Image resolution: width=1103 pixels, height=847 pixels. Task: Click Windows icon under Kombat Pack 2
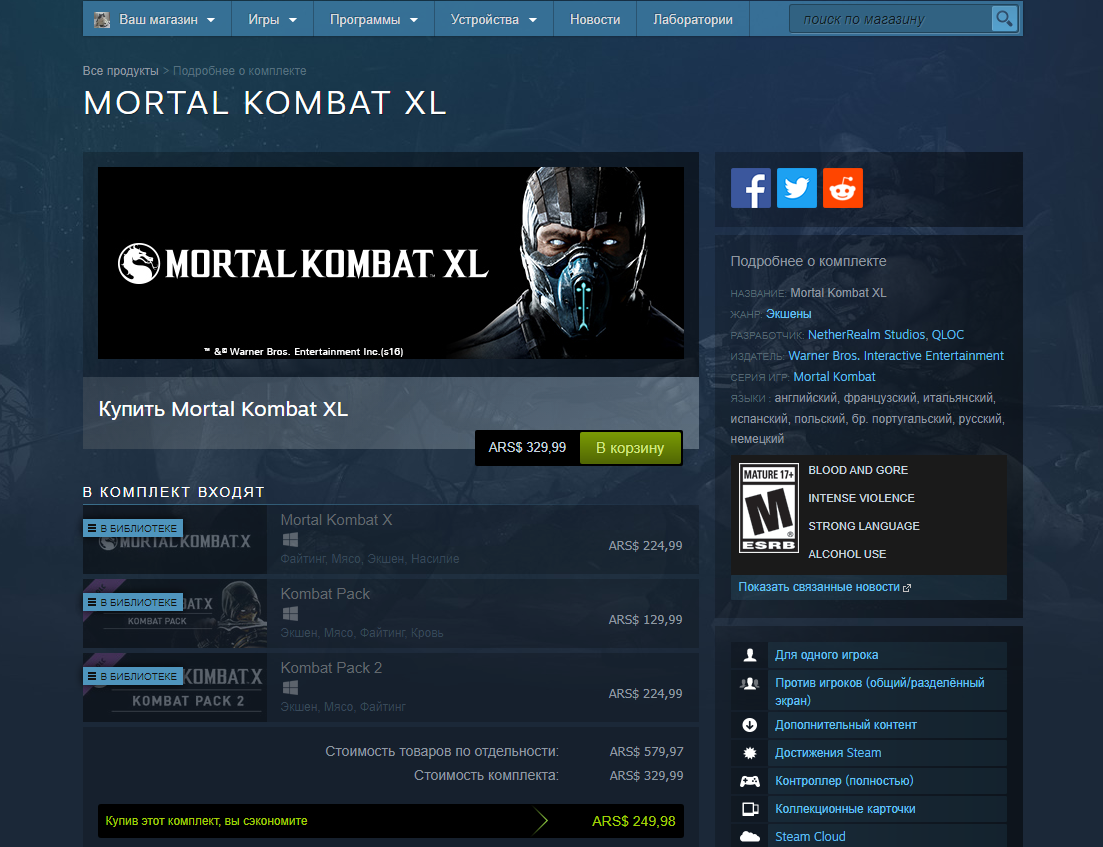pos(290,687)
